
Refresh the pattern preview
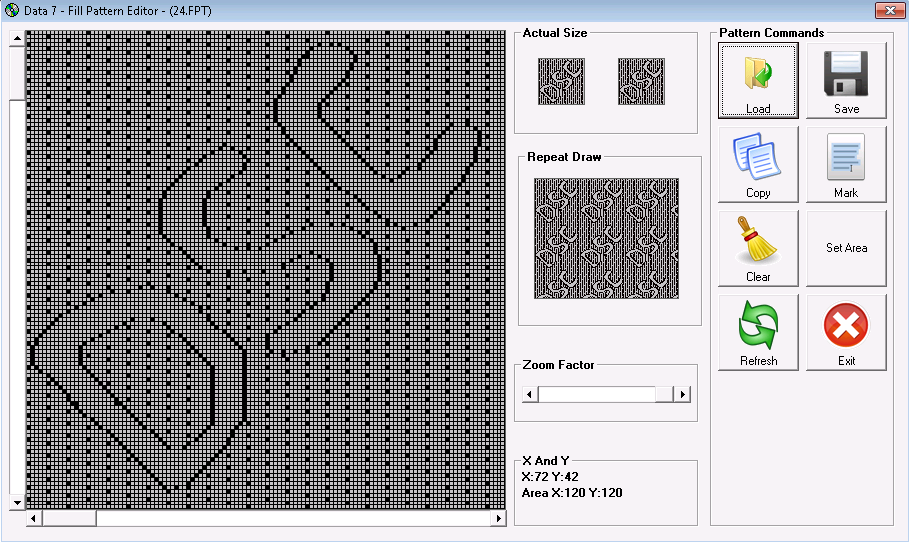758,333
